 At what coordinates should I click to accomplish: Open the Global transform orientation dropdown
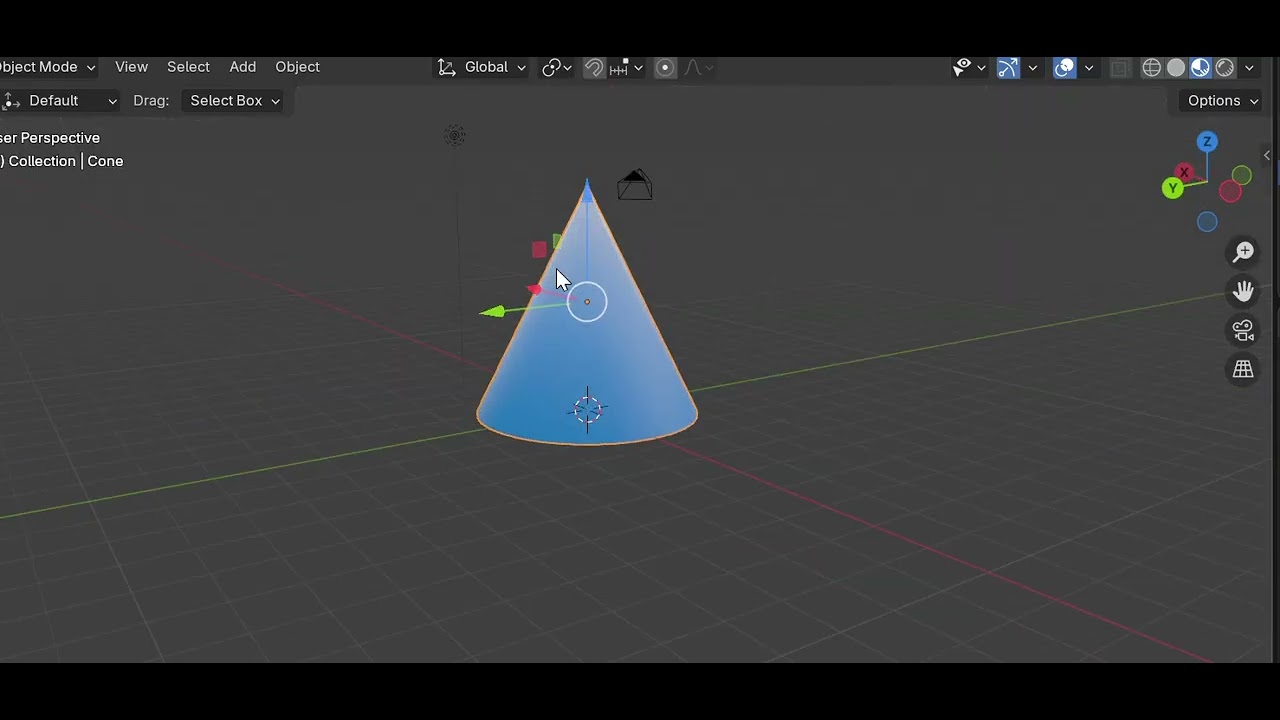click(x=482, y=67)
